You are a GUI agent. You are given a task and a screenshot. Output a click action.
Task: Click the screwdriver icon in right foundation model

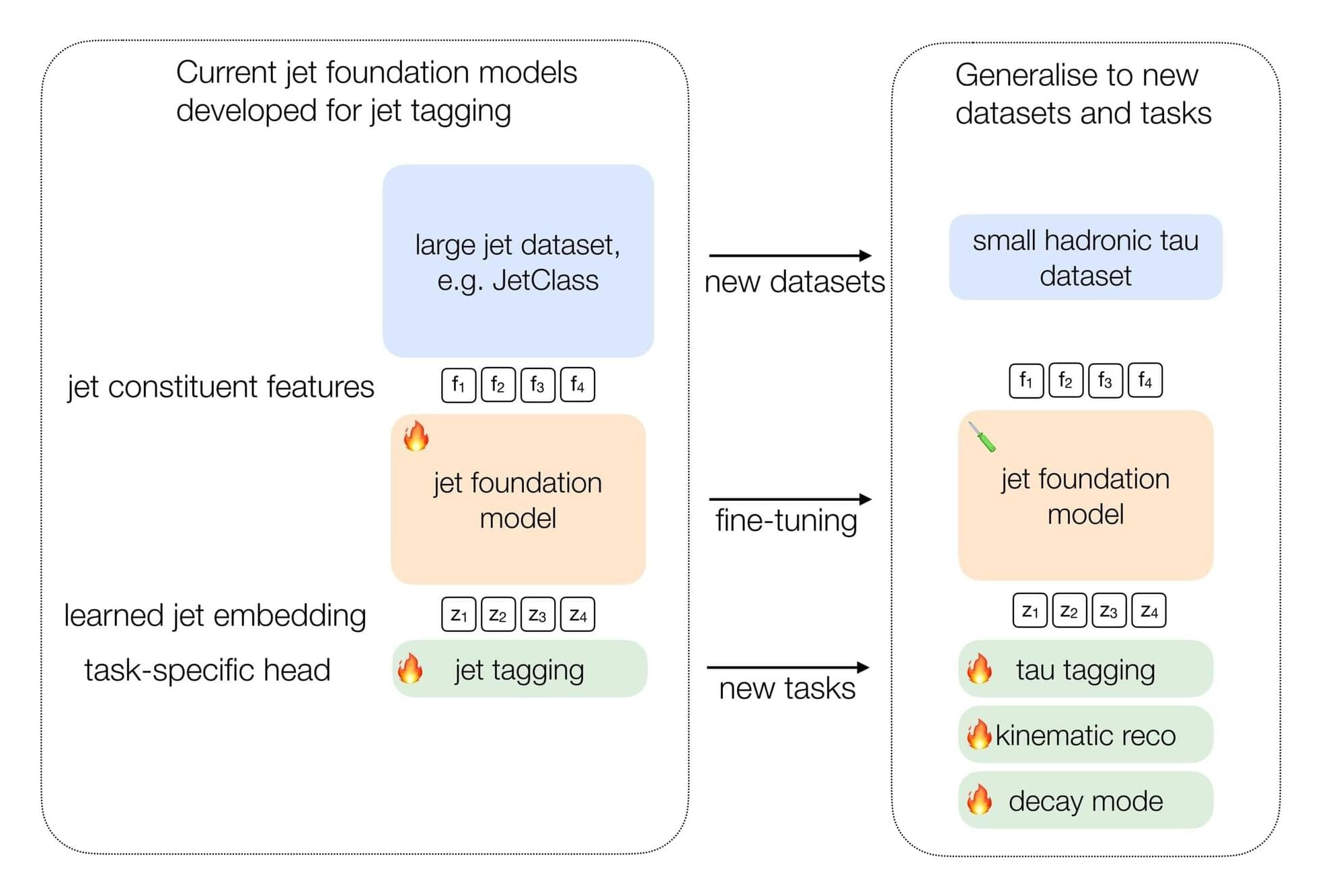982,437
